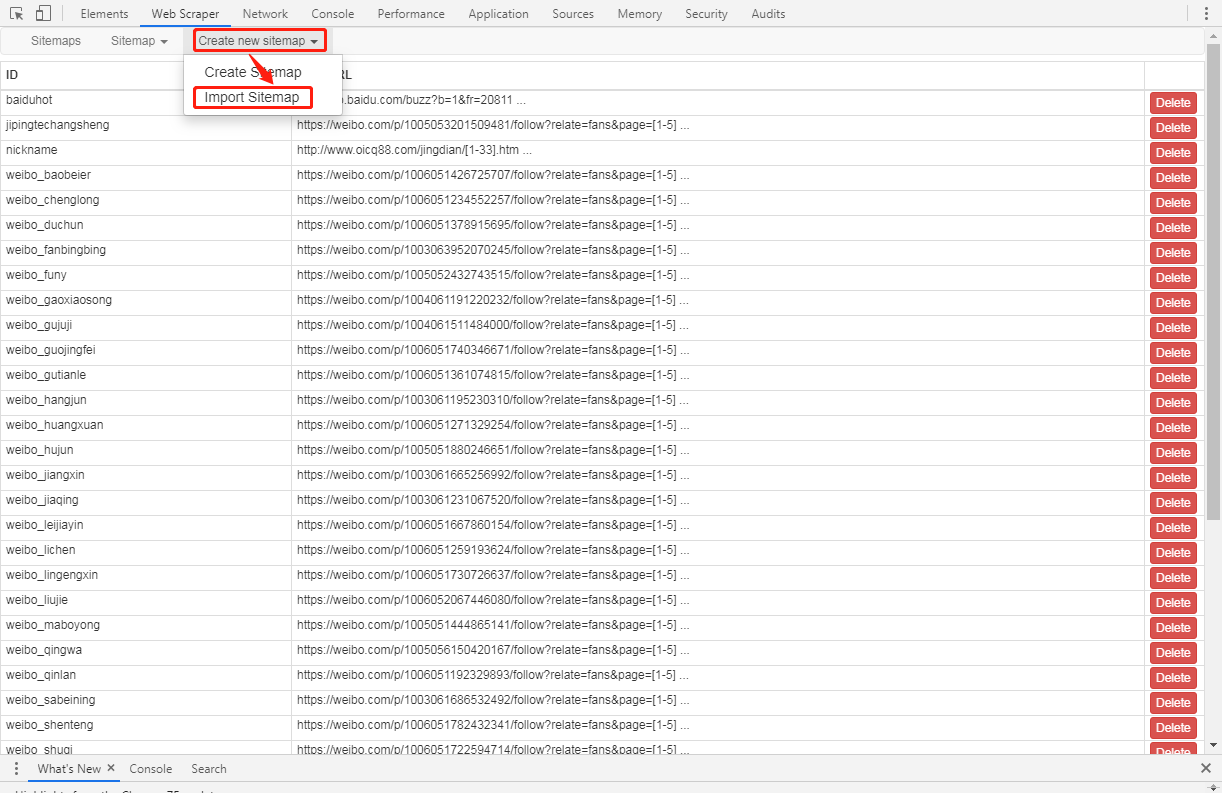
Task: Open the Application tab
Action: (498, 14)
